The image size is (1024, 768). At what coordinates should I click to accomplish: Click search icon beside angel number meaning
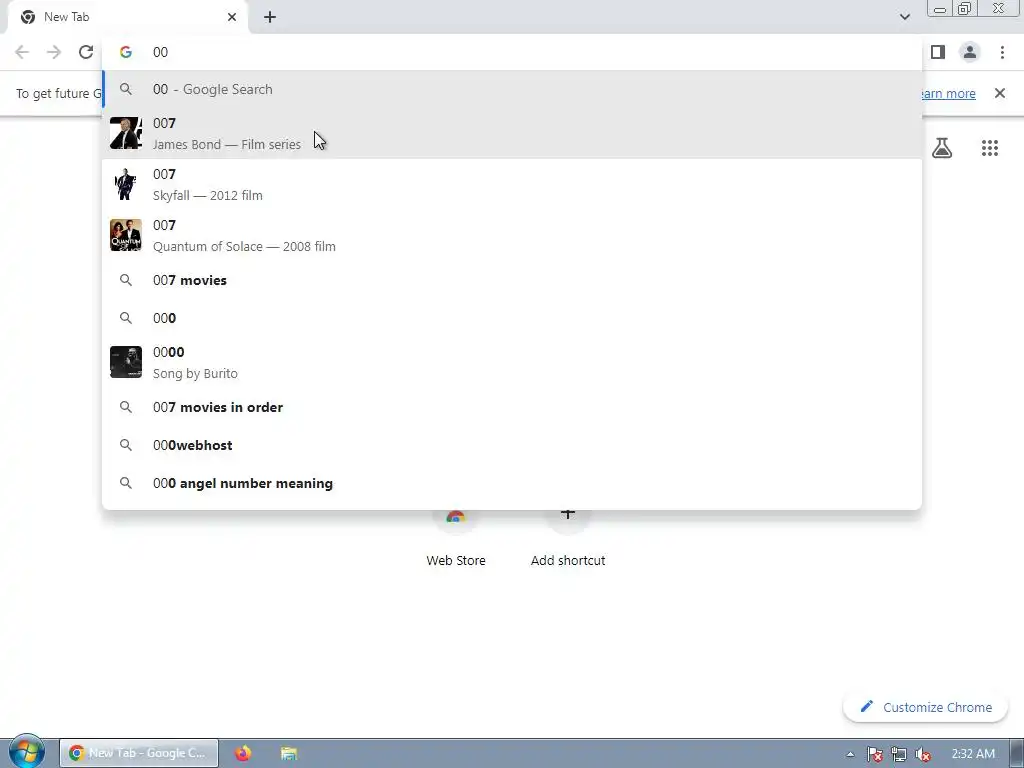tap(126, 483)
